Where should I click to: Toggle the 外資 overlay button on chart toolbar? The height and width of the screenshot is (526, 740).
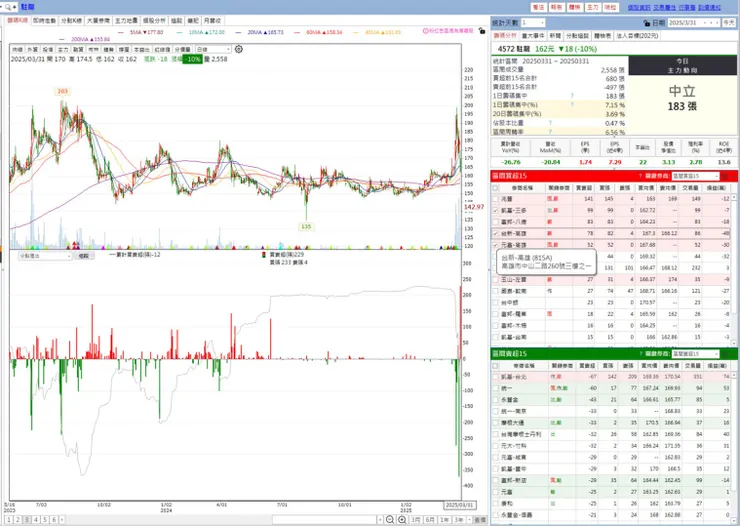33,49
